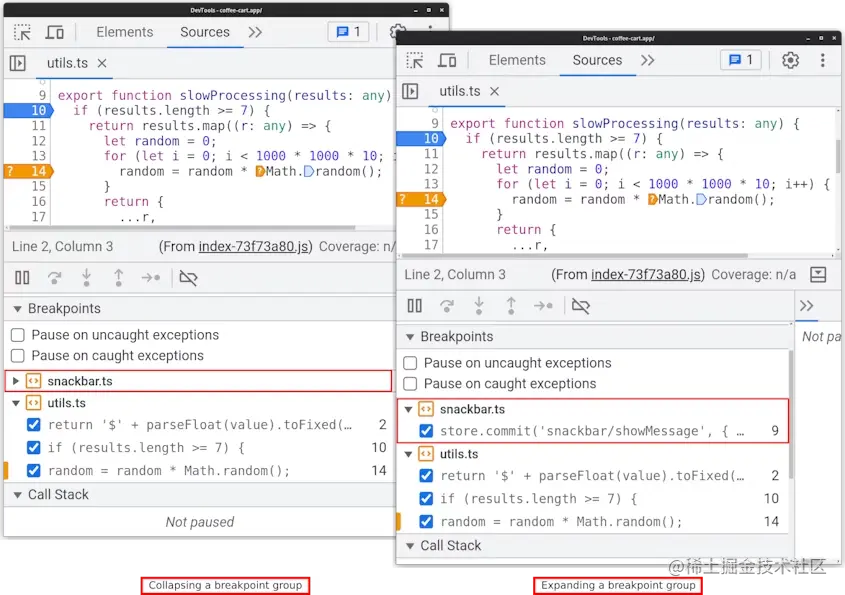Viewport: 845px width, 595px height.
Task: Toggle the drawer icon beside Coverage in right window
Action: click(818, 275)
